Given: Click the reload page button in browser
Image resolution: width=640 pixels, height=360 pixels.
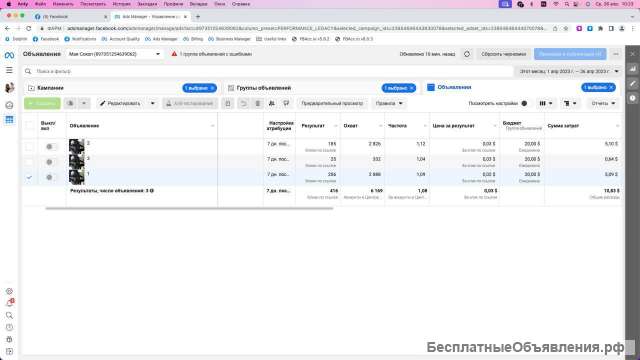Looking at the screenshot, I should (29, 29).
